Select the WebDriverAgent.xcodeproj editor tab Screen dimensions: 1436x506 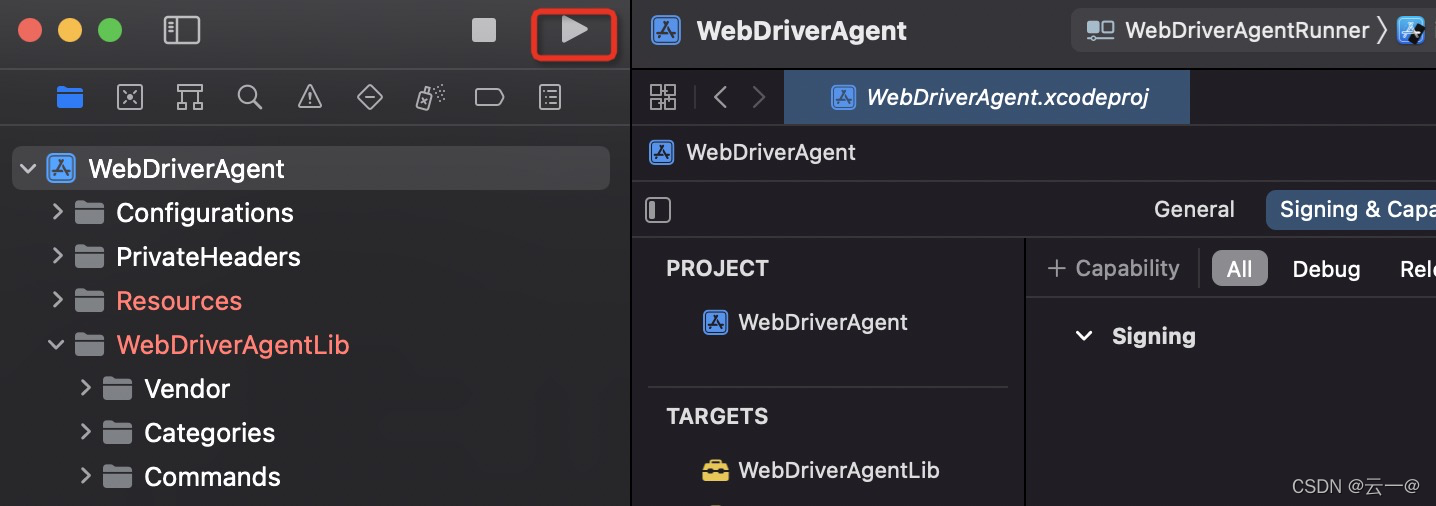(987, 97)
